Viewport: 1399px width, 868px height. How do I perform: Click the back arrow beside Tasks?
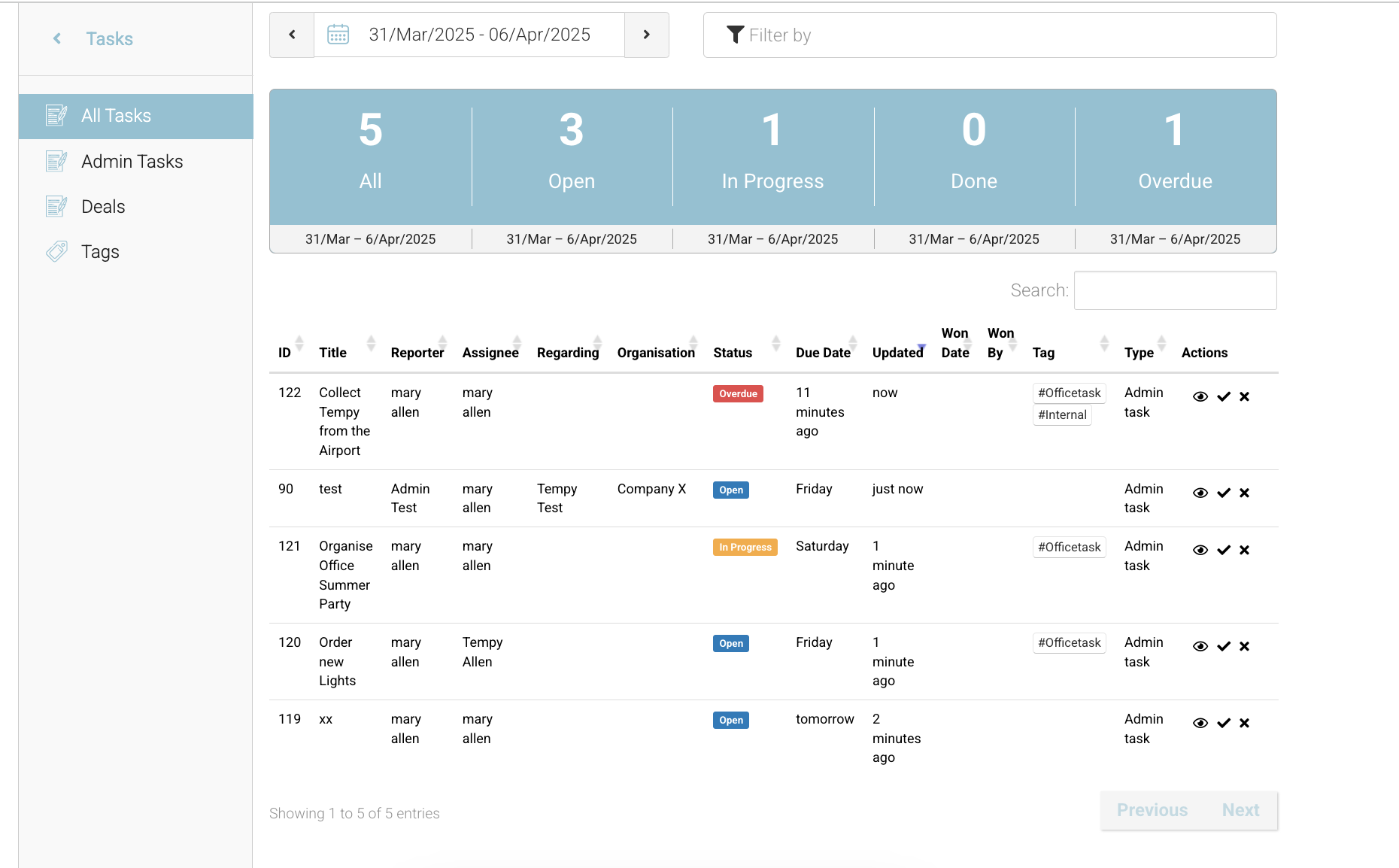(57, 38)
